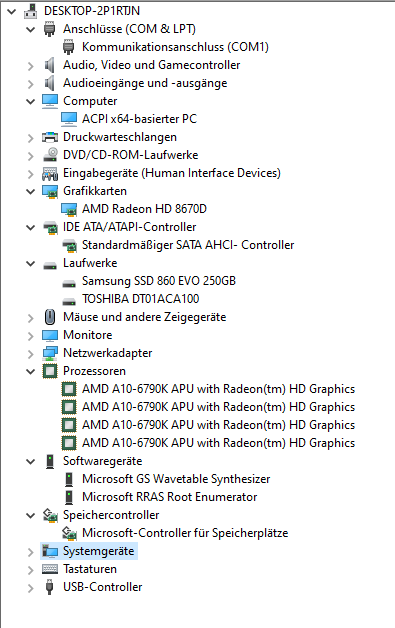The image size is (395, 628).
Task: Expand the Netzwerkadapter category
Action: (x=30, y=354)
